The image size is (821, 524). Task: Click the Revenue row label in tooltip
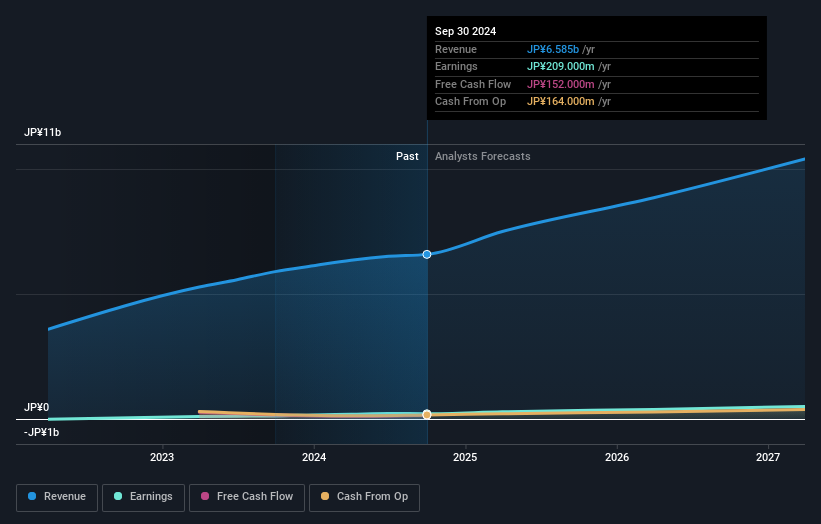pos(456,49)
